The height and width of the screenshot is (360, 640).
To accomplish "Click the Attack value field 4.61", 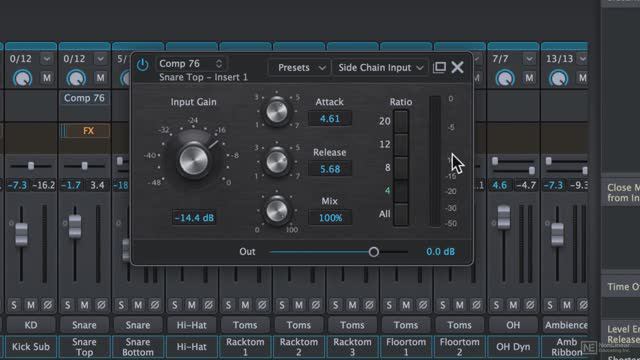I will point(330,119).
